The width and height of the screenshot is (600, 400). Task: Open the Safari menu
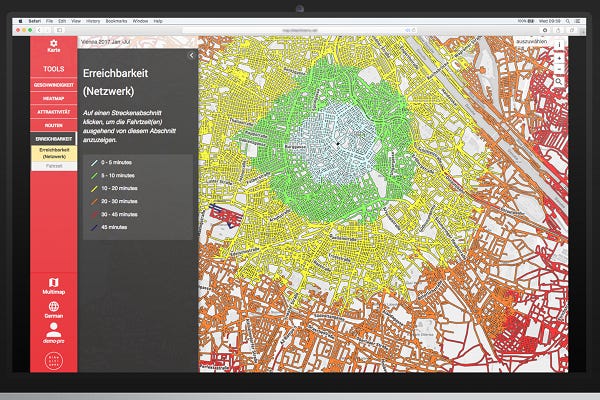34,21
